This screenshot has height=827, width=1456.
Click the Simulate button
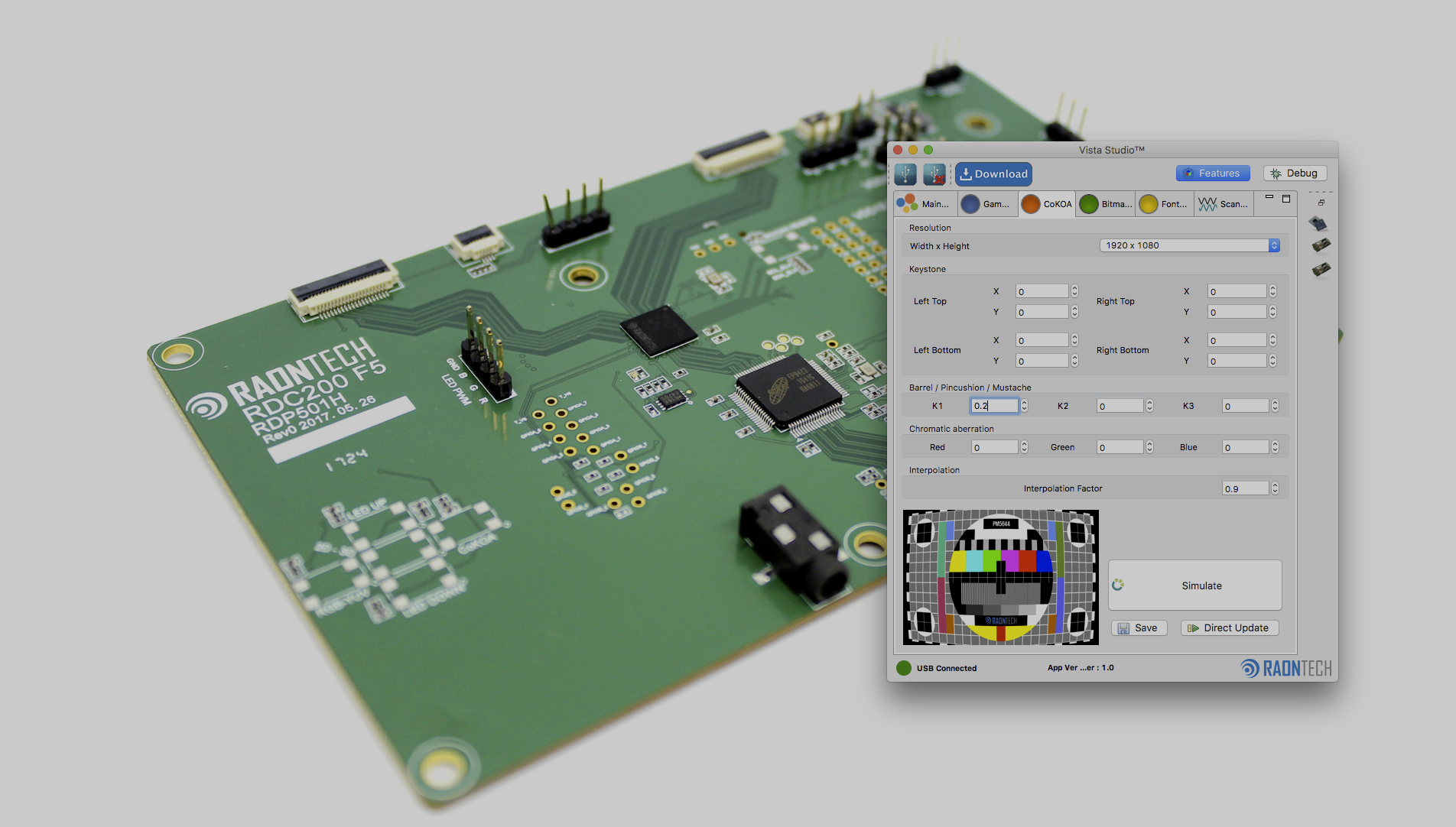[x=1195, y=585]
